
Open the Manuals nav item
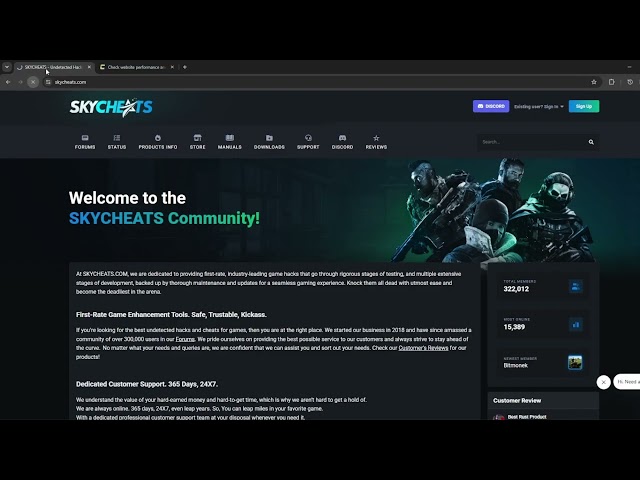pos(230,142)
